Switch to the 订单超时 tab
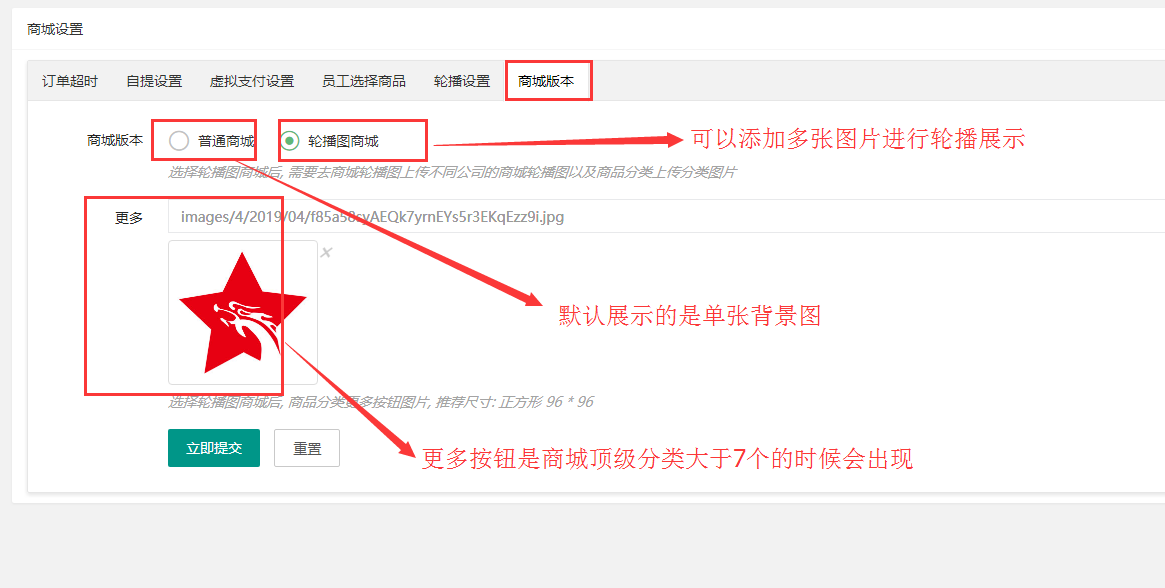Screen dimensions: 1165x588 [x=70, y=81]
